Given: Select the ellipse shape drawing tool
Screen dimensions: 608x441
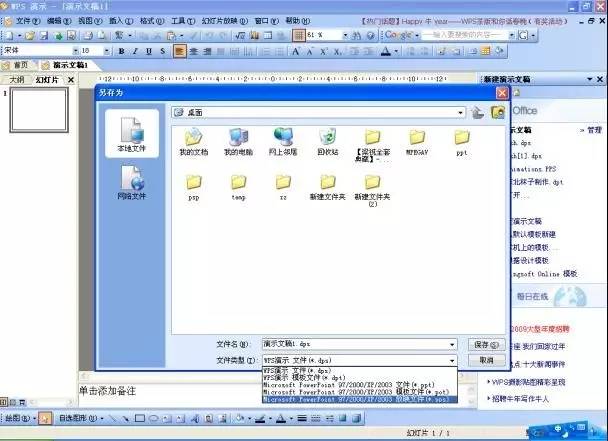Looking at the screenshot, I should pyautogui.click(x=154, y=418).
